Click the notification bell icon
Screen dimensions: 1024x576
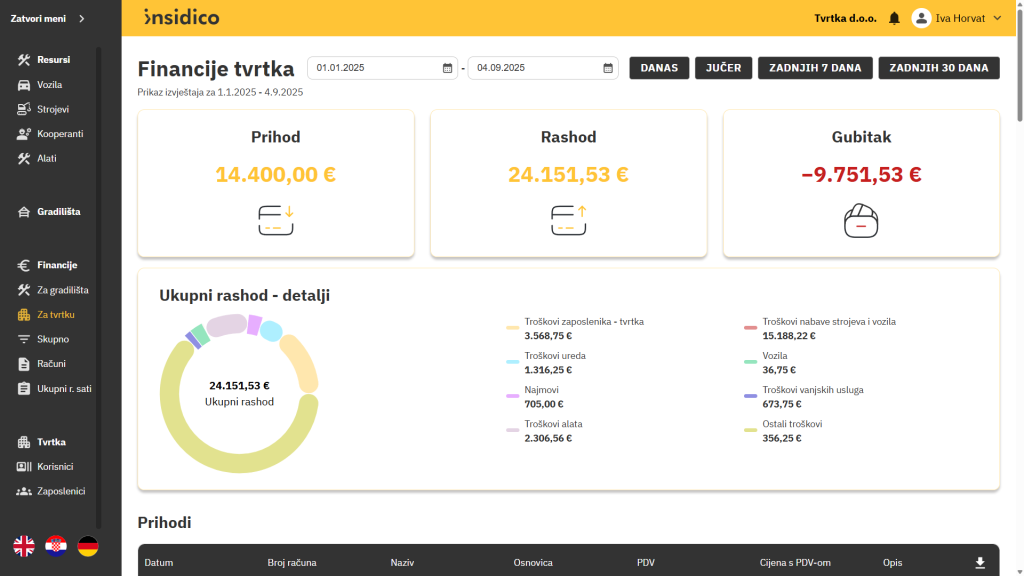(x=895, y=17)
